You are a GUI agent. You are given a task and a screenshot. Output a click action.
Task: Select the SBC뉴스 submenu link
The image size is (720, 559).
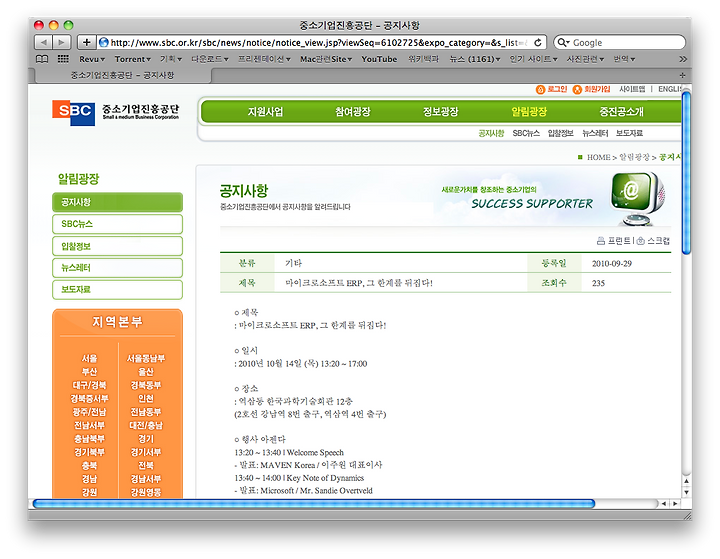[x=526, y=133]
